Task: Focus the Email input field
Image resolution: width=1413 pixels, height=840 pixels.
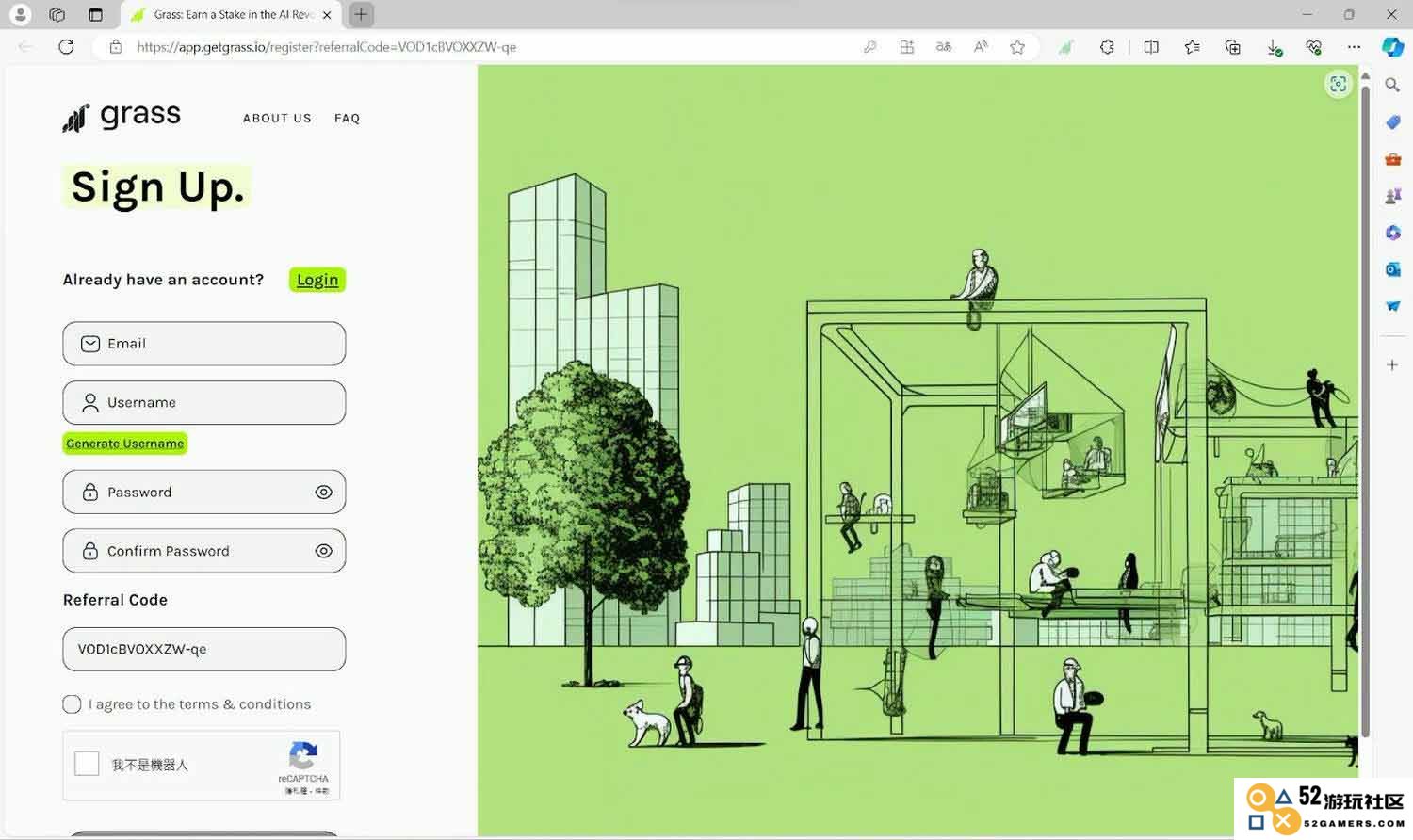Action: pyautogui.click(x=204, y=344)
